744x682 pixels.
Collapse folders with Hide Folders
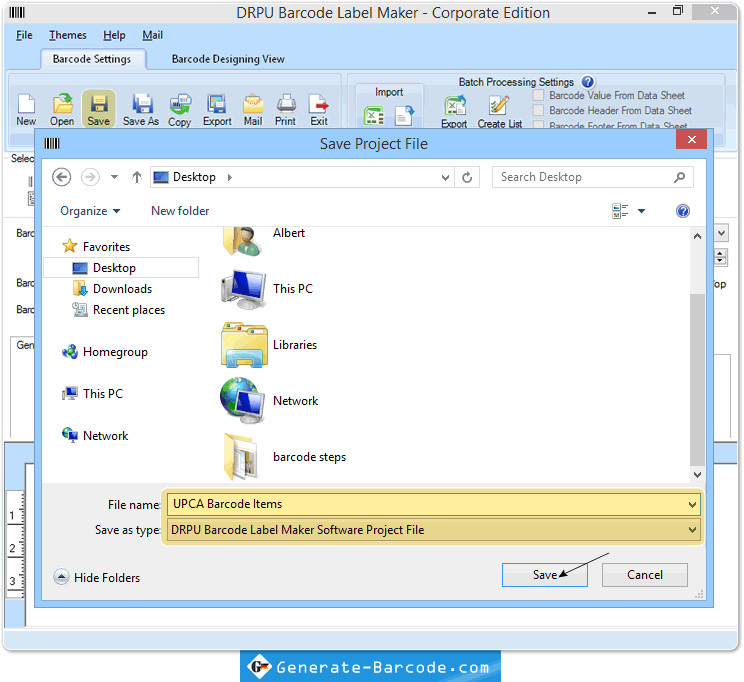coord(97,578)
